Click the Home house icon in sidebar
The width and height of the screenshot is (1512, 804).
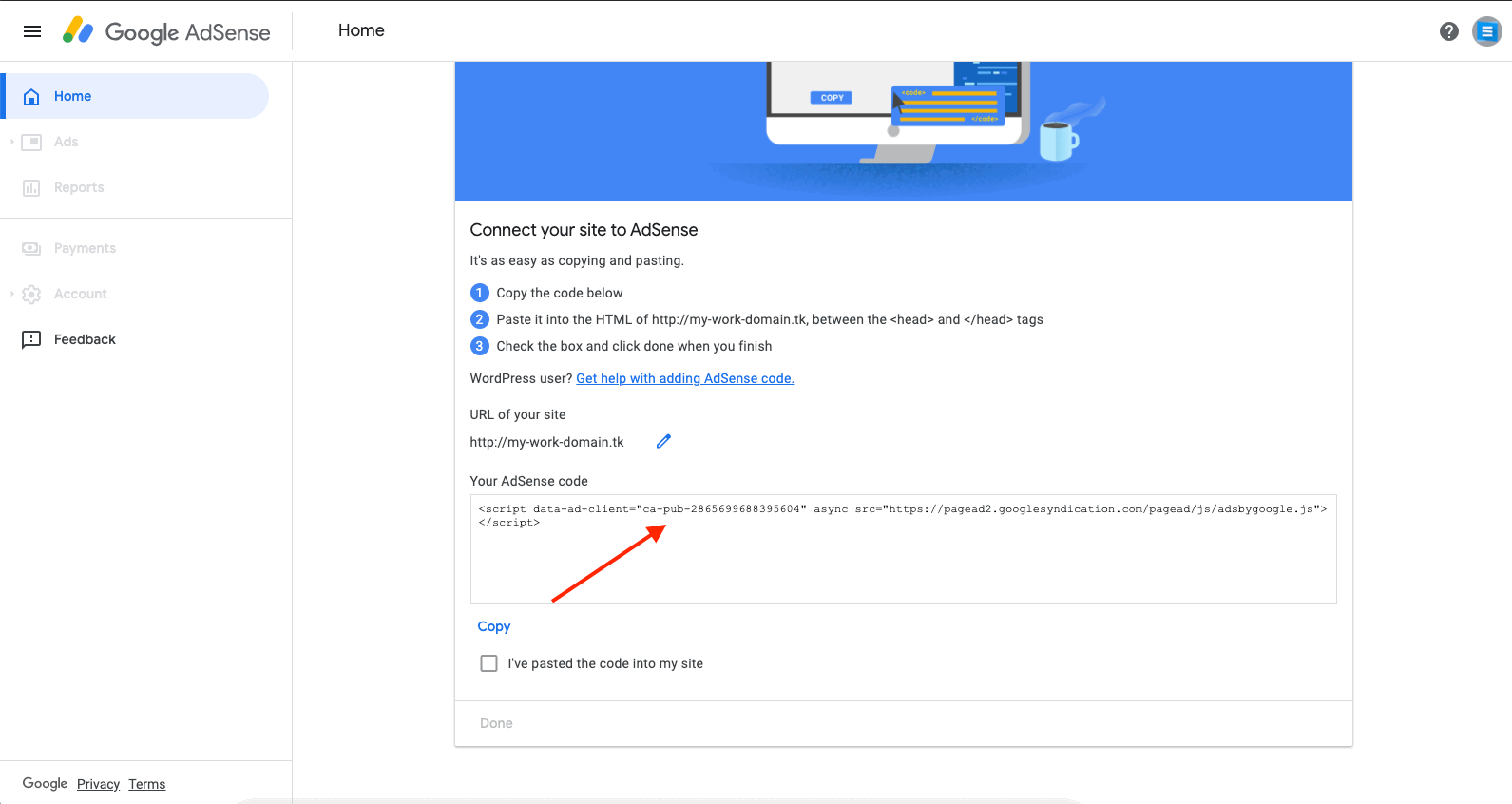[31, 96]
